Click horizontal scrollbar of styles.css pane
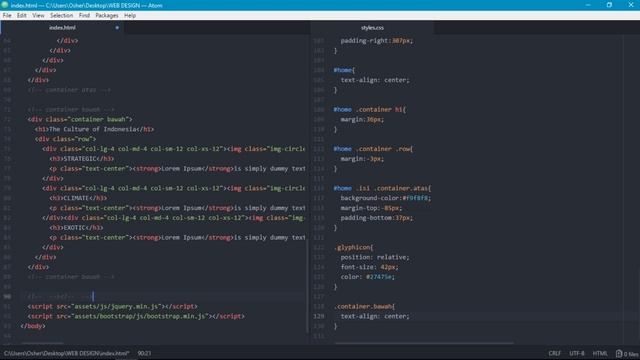Viewport: 640px width, 360px height. [x=424, y=343]
